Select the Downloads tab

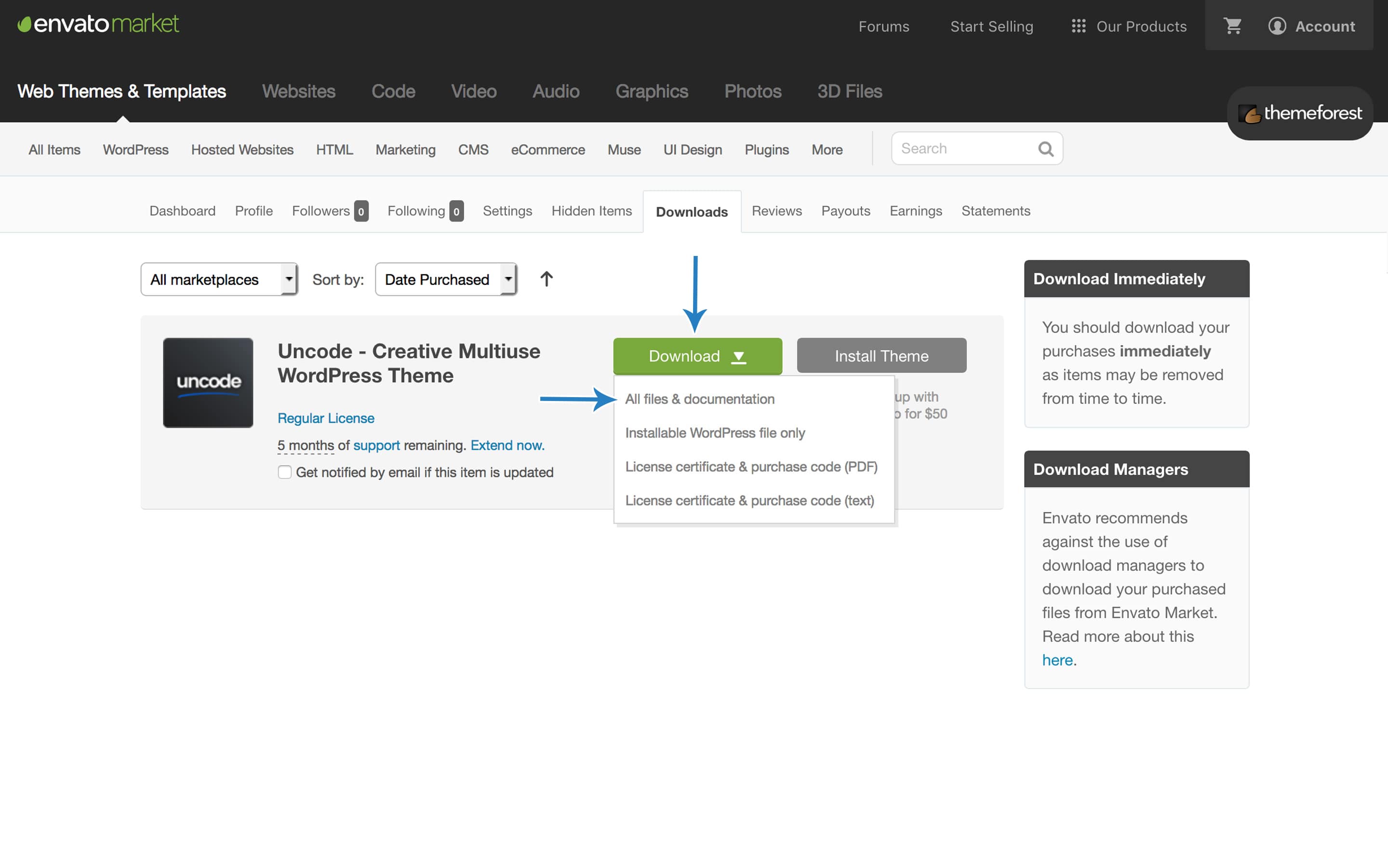click(x=692, y=212)
